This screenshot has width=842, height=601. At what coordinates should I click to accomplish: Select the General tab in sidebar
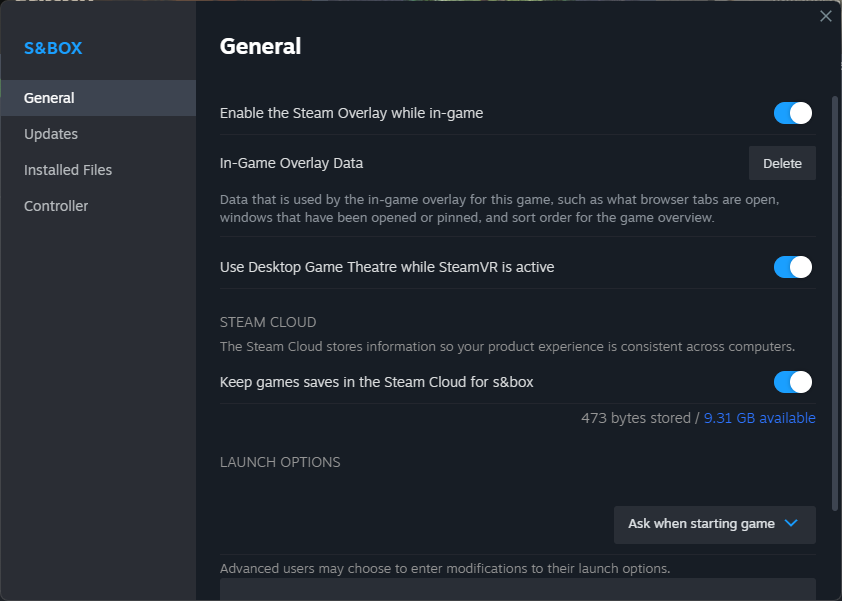[50, 98]
